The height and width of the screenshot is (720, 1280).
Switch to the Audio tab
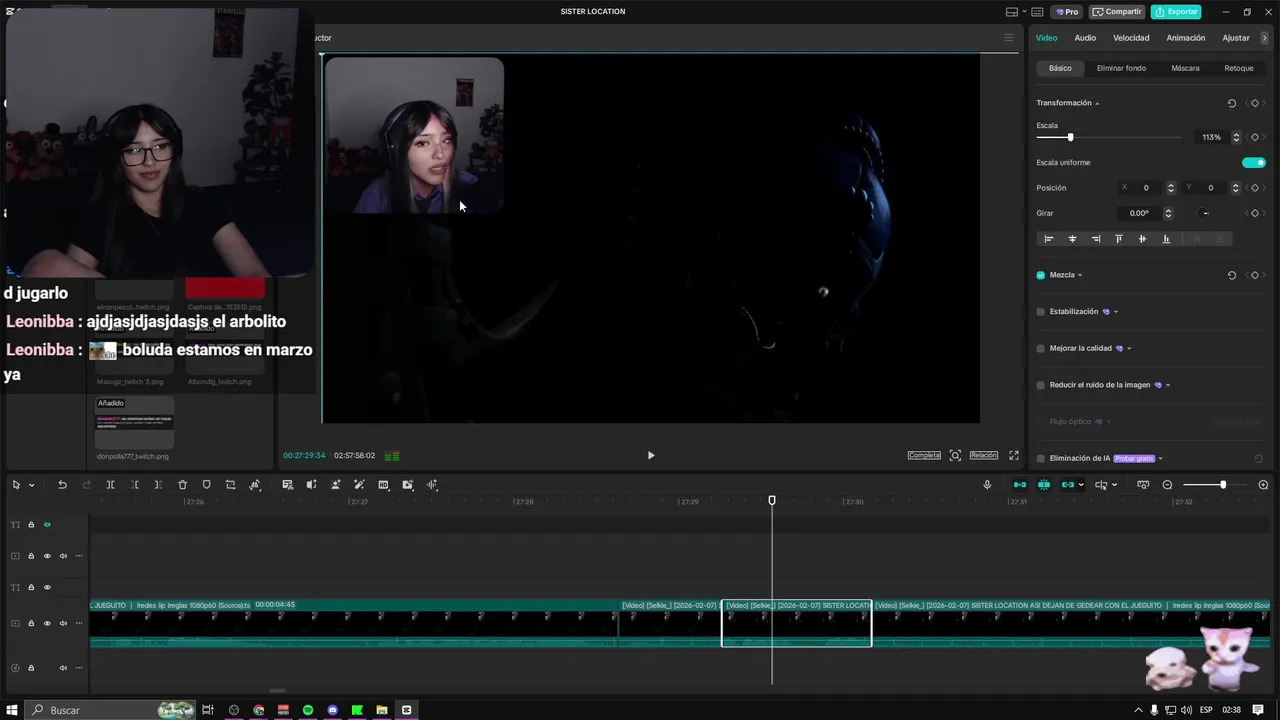pos(1085,38)
